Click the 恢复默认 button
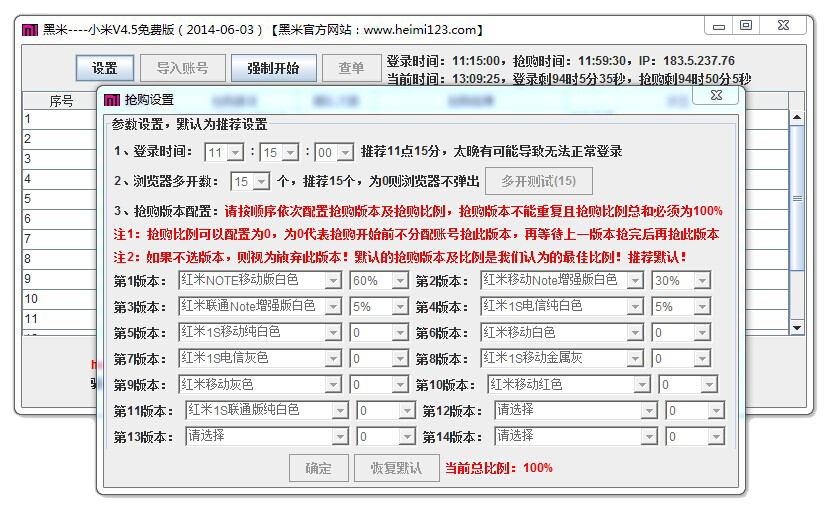The image size is (828, 509). click(x=397, y=468)
